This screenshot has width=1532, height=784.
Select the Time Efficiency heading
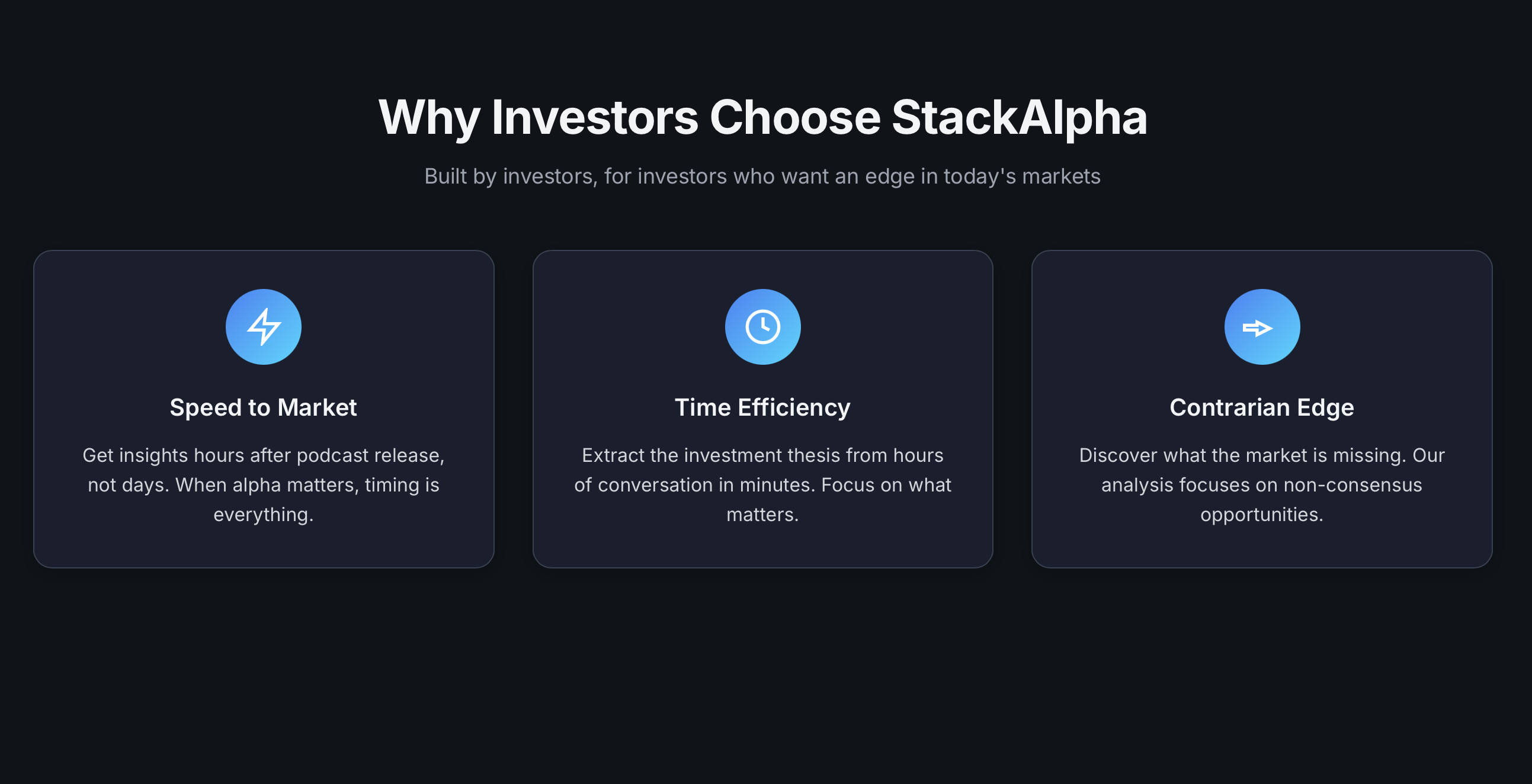[x=763, y=407]
